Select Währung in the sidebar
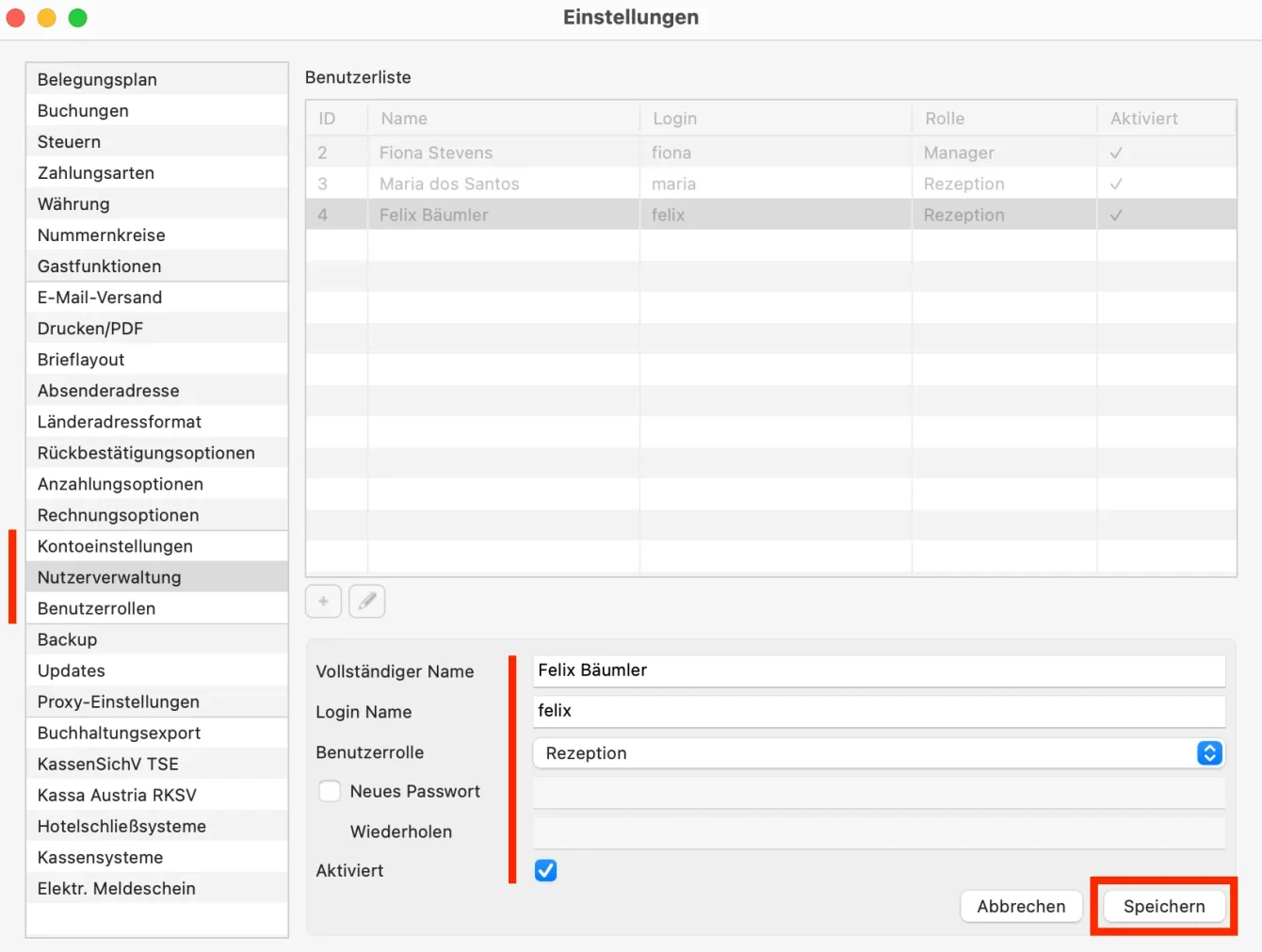Screen dimensions: 1262x952 [x=157, y=203]
